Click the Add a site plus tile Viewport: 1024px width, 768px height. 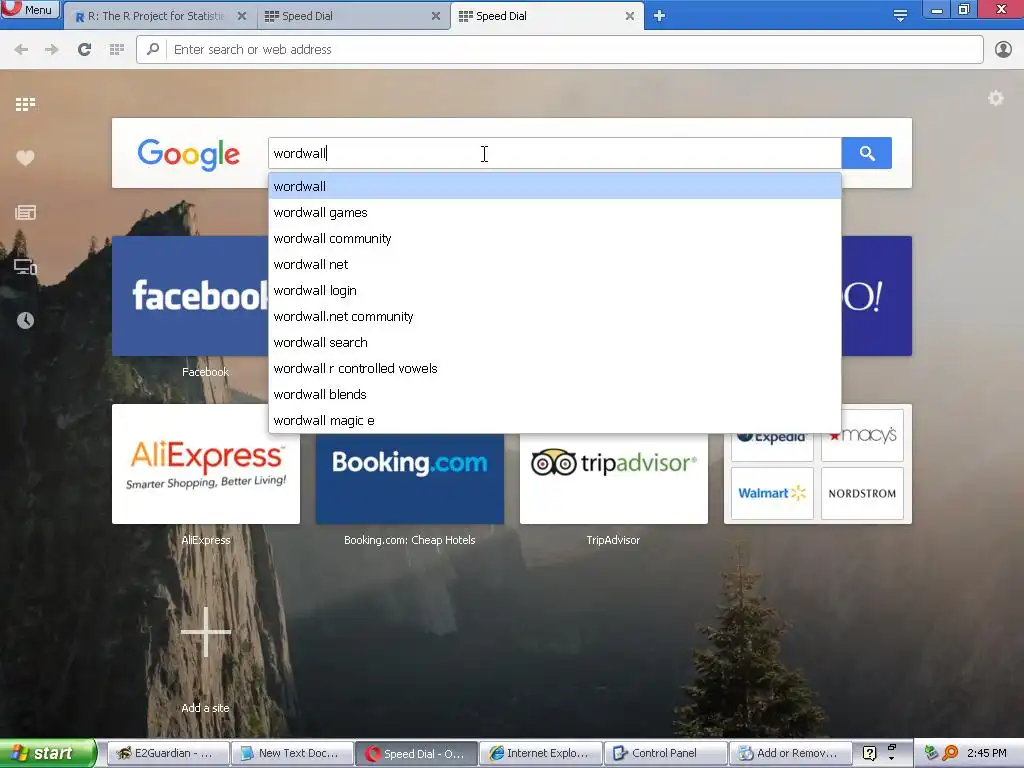(206, 632)
